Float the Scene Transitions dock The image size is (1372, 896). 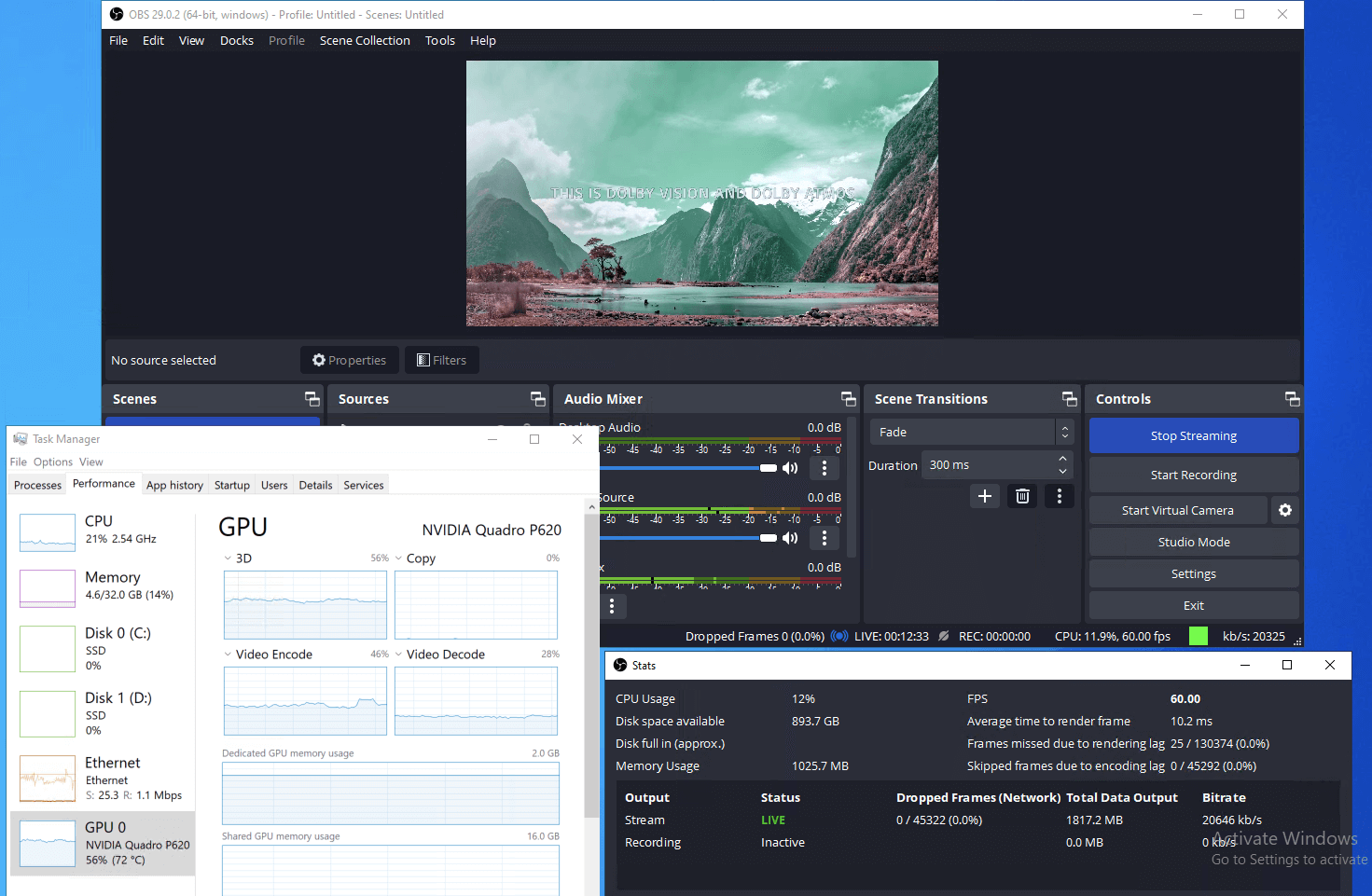(1069, 399)
